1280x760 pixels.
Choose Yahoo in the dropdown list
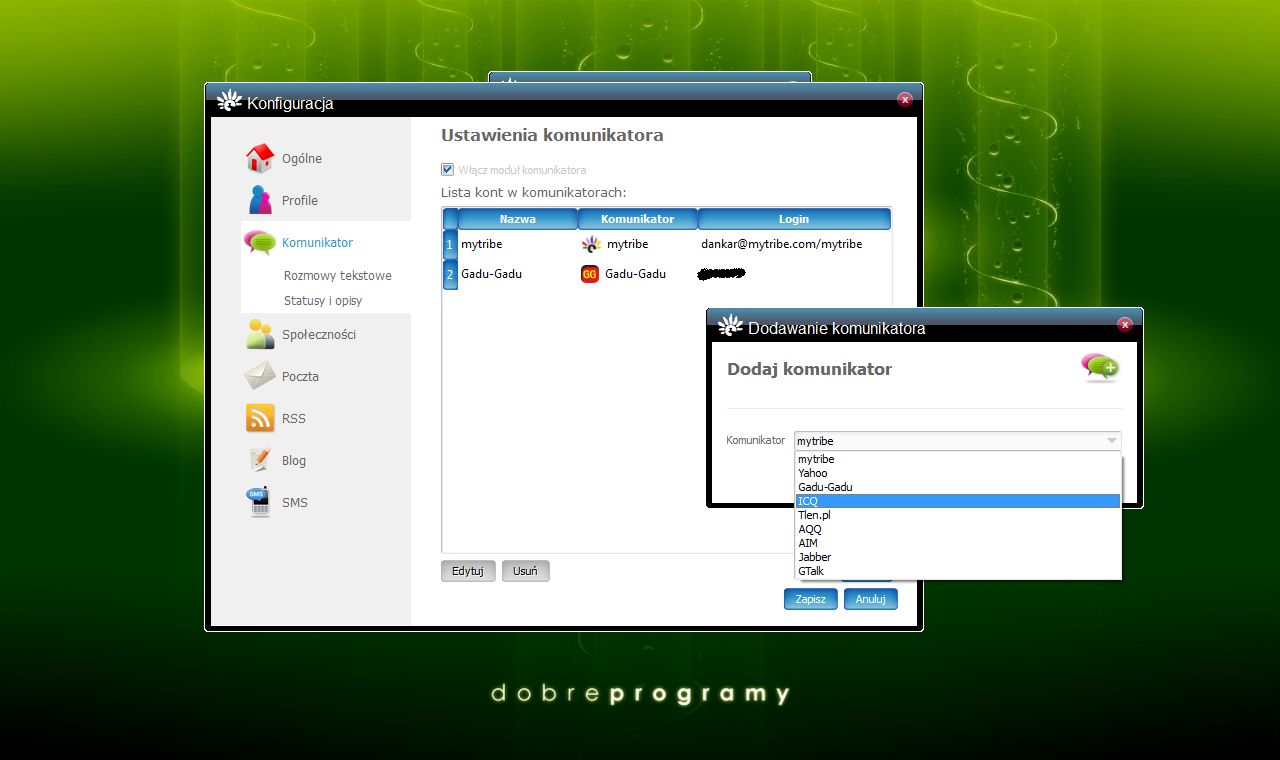tap(958, 473)
